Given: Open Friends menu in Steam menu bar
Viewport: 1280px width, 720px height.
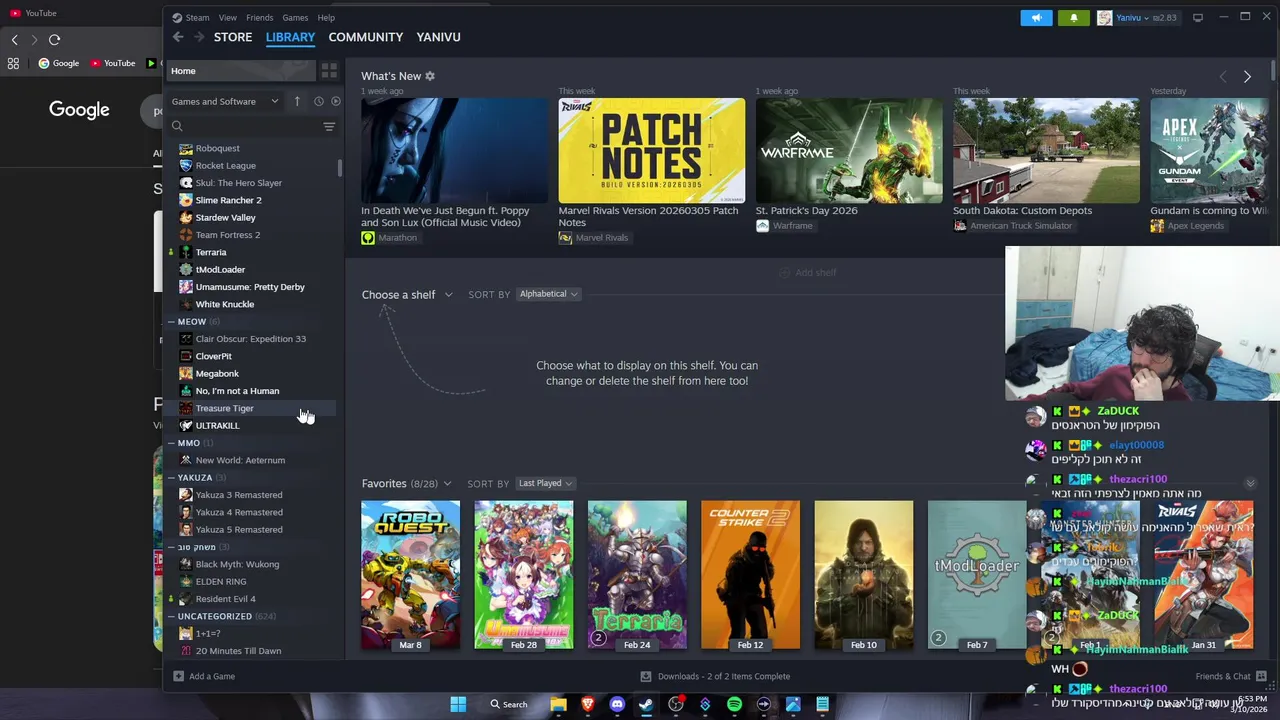Looking at the screenshot, I should click(x=259, y=18).
